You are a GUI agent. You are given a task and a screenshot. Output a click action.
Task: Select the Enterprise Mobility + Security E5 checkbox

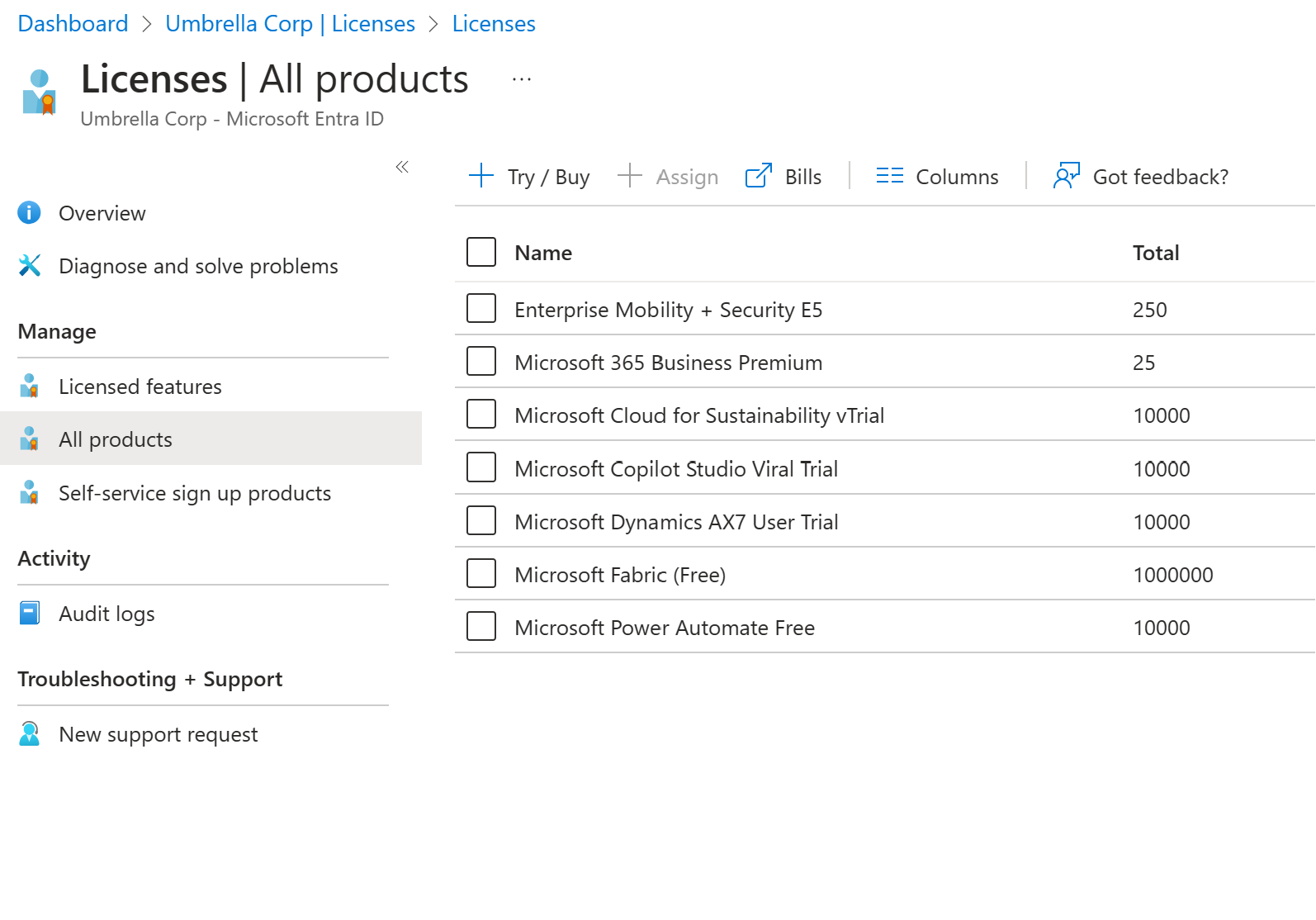pos(481,309)
